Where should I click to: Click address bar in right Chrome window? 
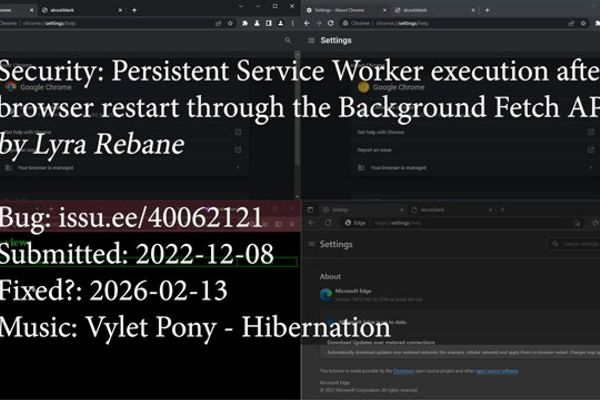coord(463,23)
